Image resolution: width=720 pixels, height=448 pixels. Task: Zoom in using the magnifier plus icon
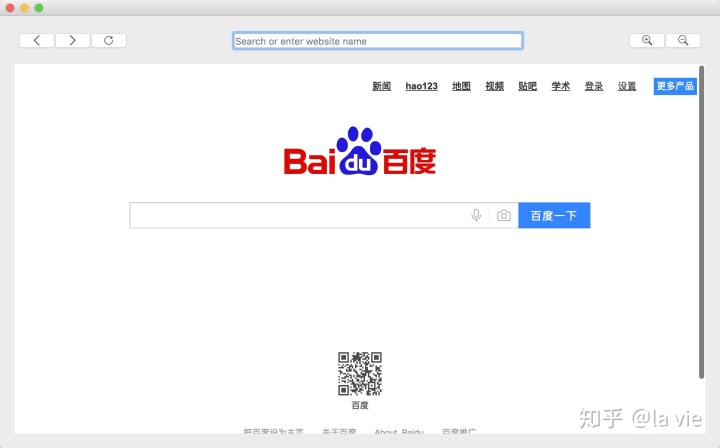tap(647, 40)
